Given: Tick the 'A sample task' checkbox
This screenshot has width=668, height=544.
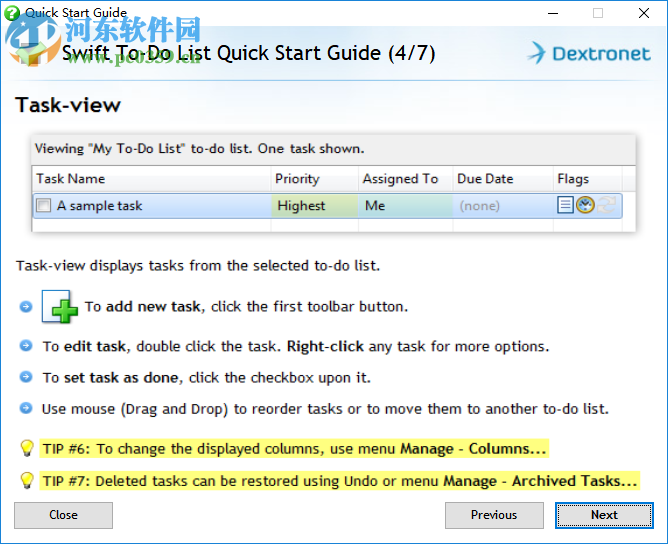Looking at the screenshot, I should (43, 205).
